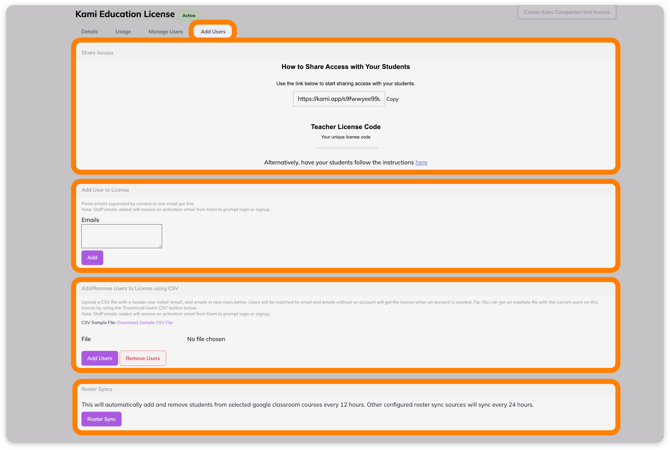Copy the student share link
Image resolution: width=670 pixels, height=450 pixels.
[392, 99]
